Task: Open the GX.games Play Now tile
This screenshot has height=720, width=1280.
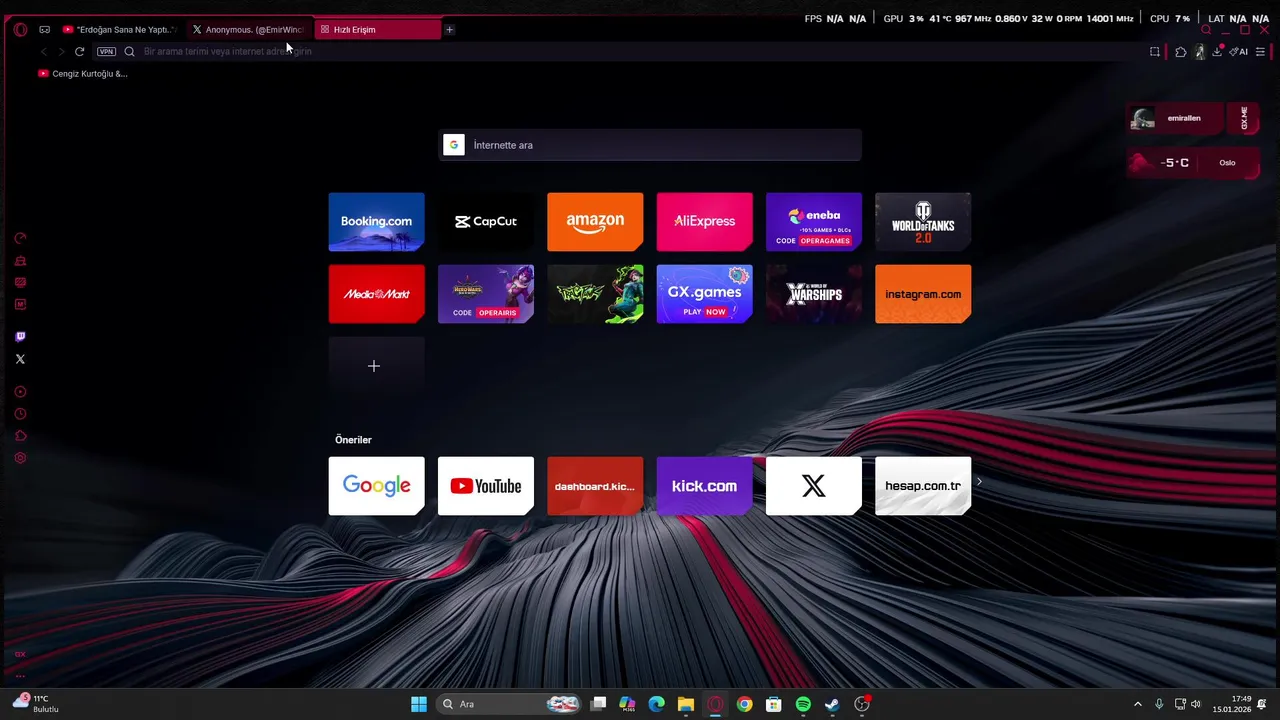Action: (x=705, y=294)
